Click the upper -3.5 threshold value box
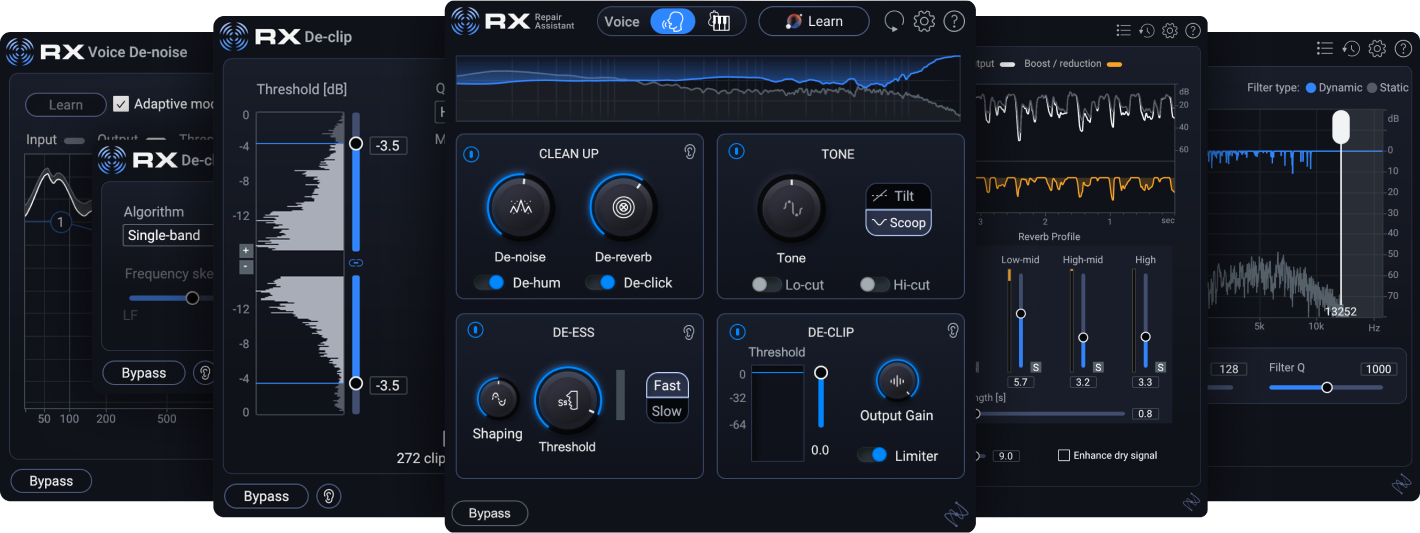The image size is (1420, 533). 388,146
